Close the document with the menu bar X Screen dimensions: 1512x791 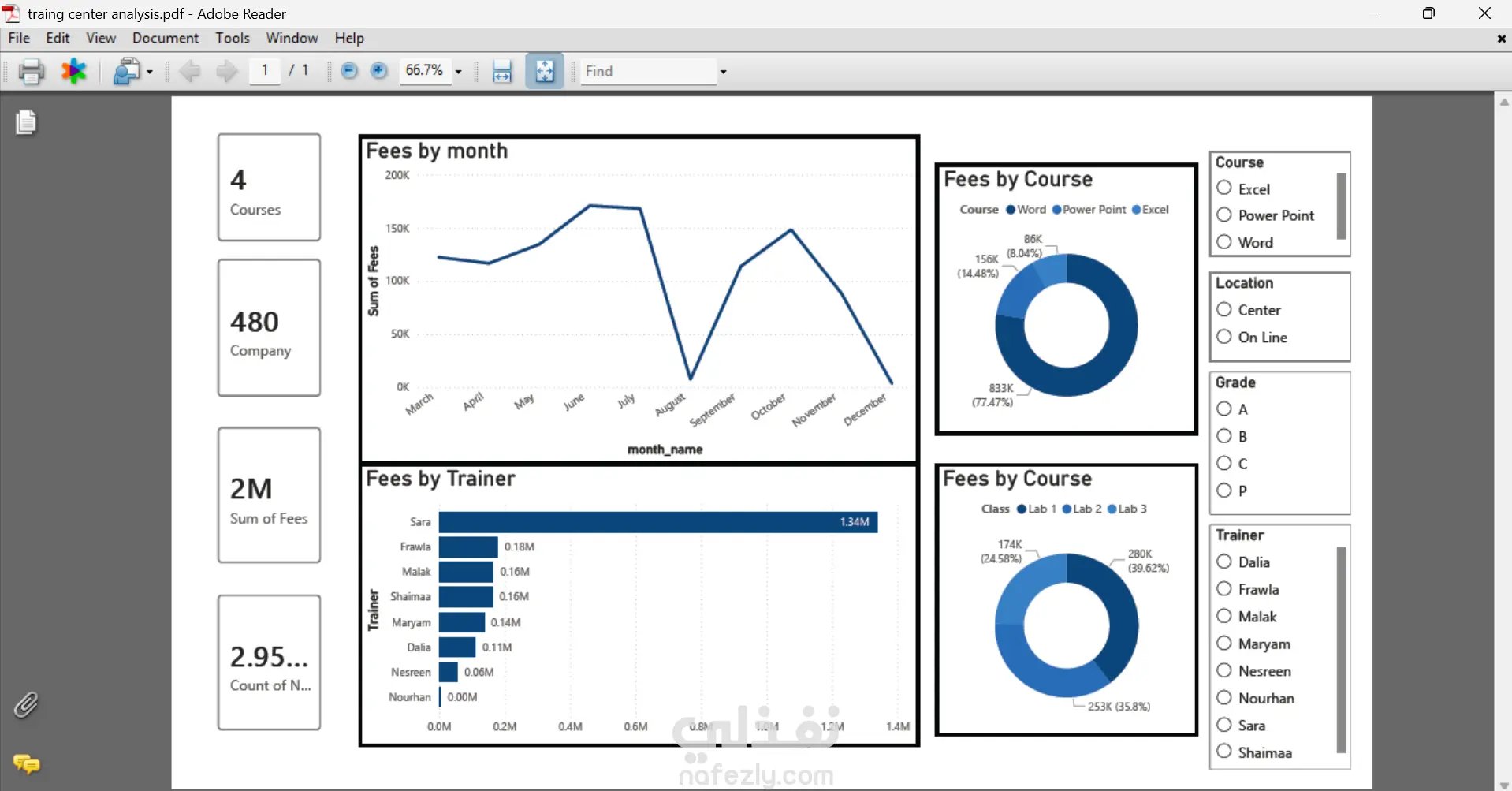(x=1501, y=39)
